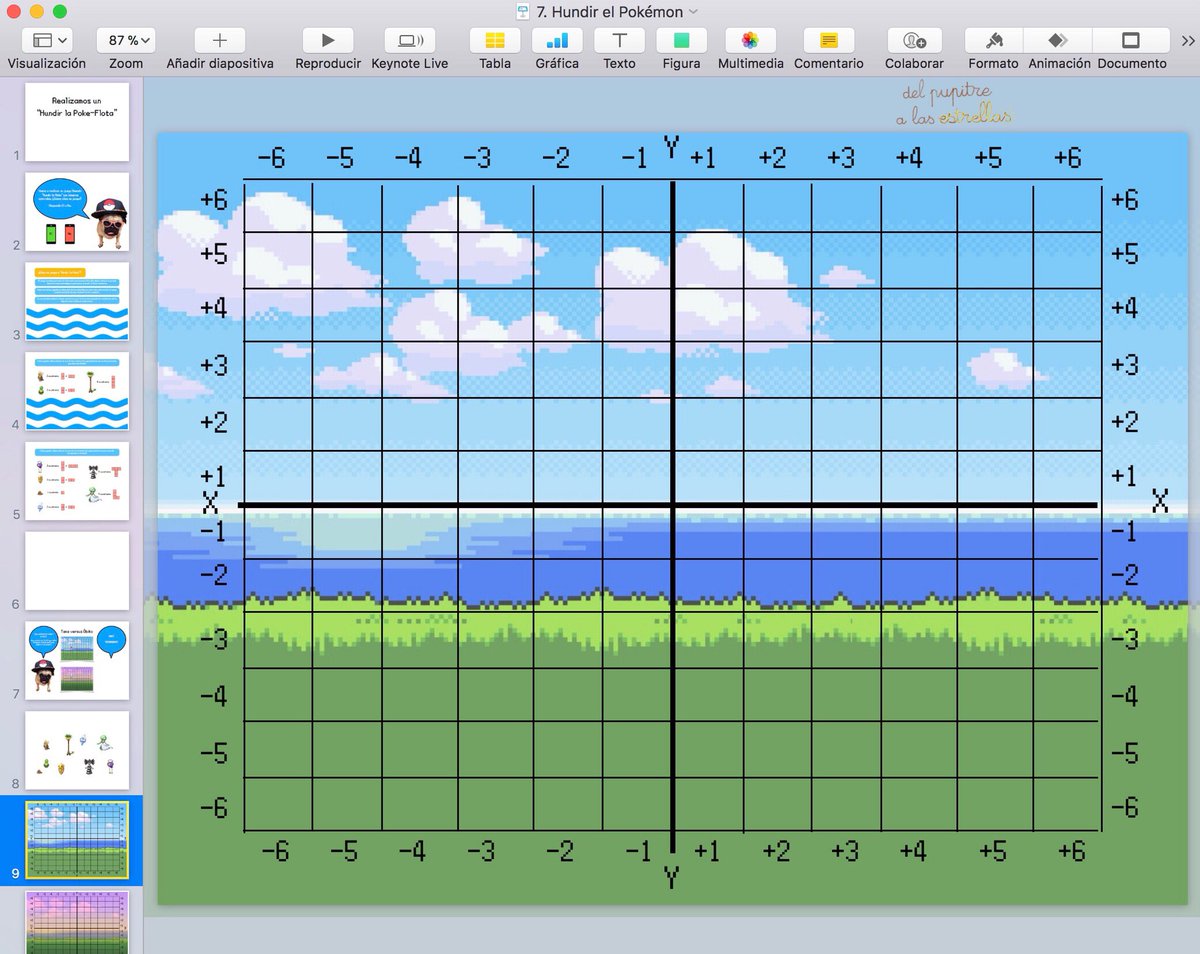Click the left "+6" row label
The image size is (1200, 954).
coord(214,200)
